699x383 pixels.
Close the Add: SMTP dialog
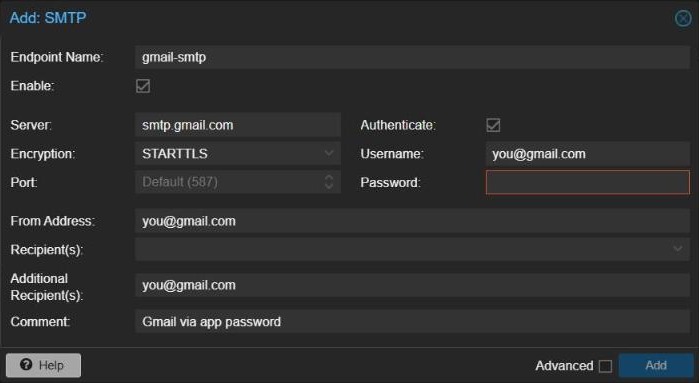pos(683,18)
